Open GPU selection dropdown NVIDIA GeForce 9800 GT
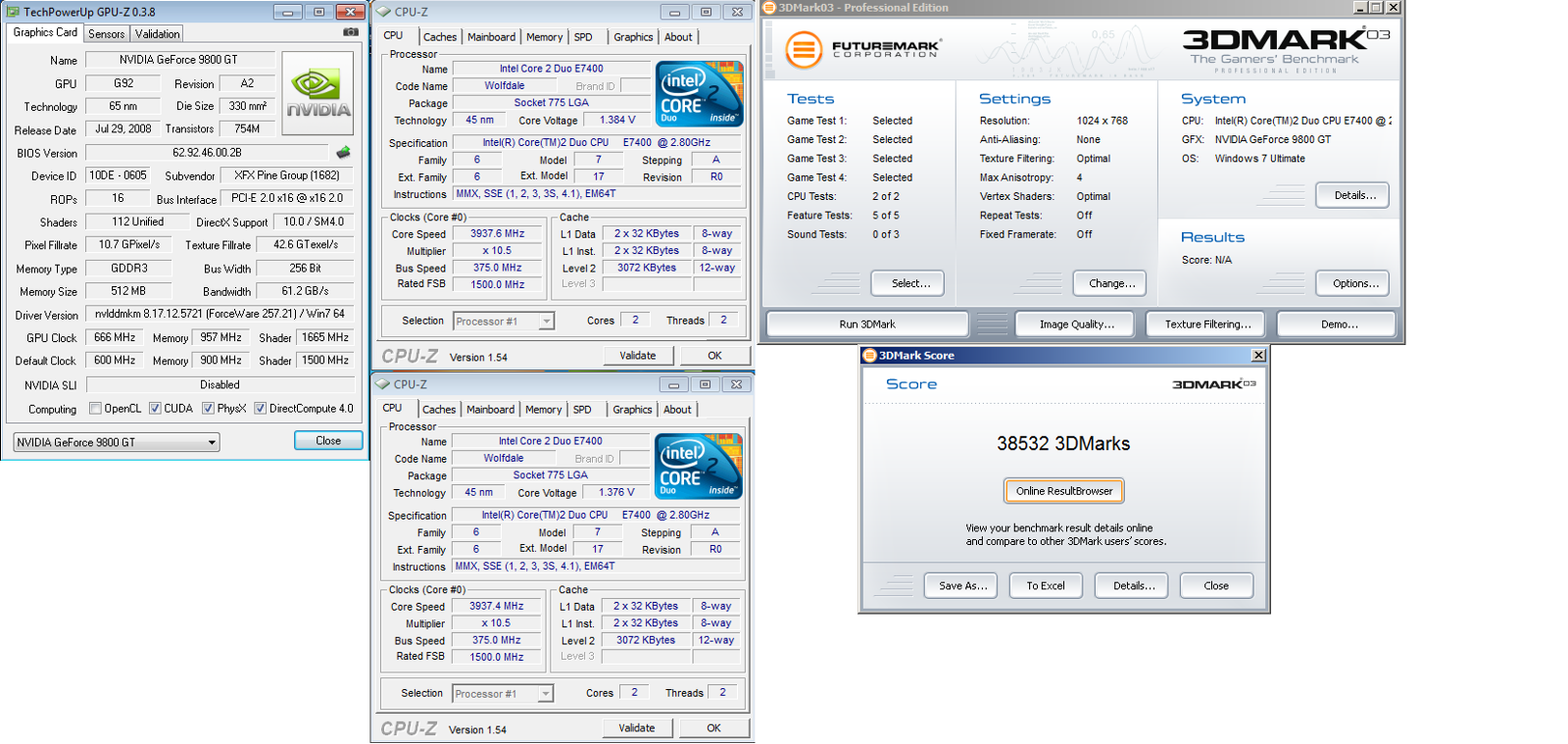This screenshot has width=1568, height=744. [116, 442]
